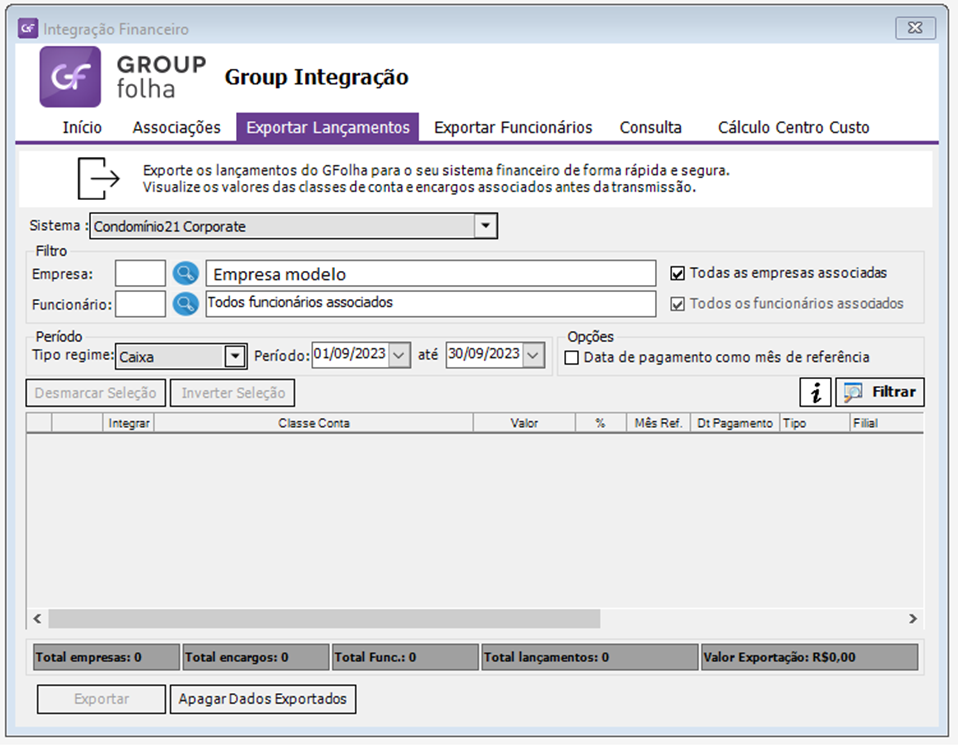This screenshot has height=746, width=958.
Task: Click the title bar GF app icon
Action: click(x=28, y=29)
